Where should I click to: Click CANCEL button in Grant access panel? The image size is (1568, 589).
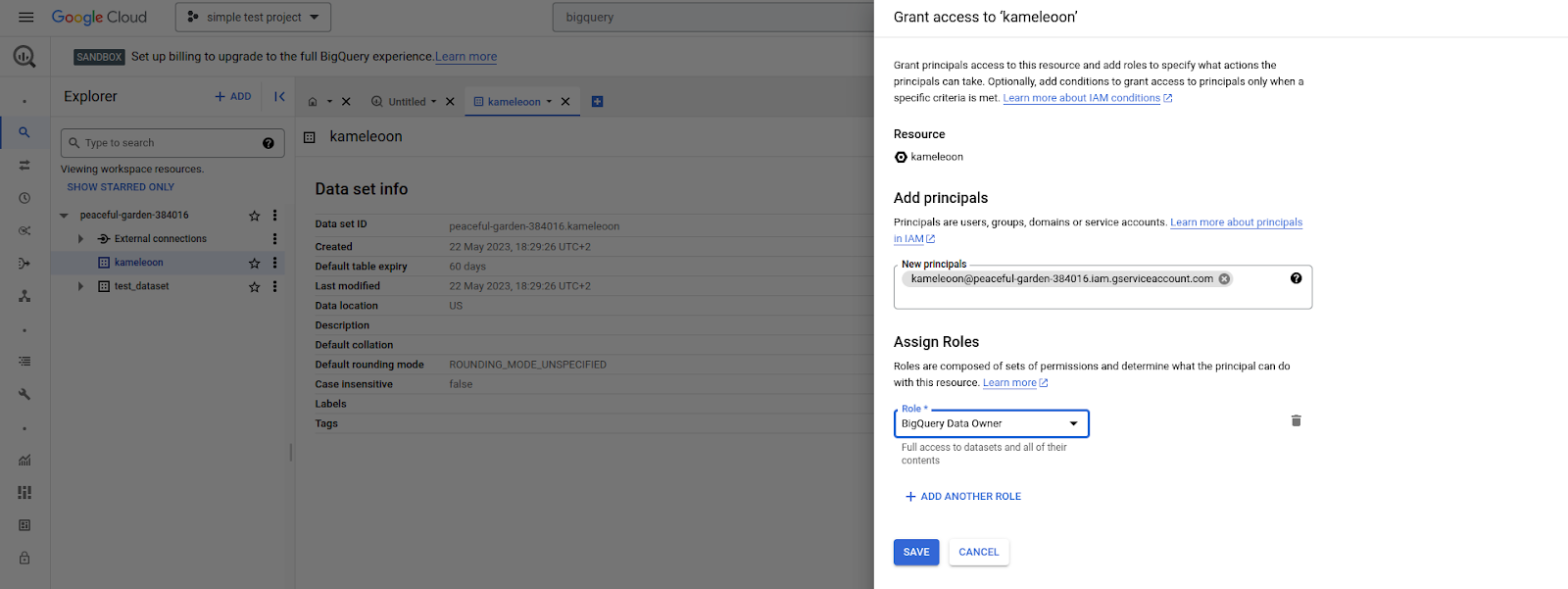pyautogui.click(x=979, y=552)
